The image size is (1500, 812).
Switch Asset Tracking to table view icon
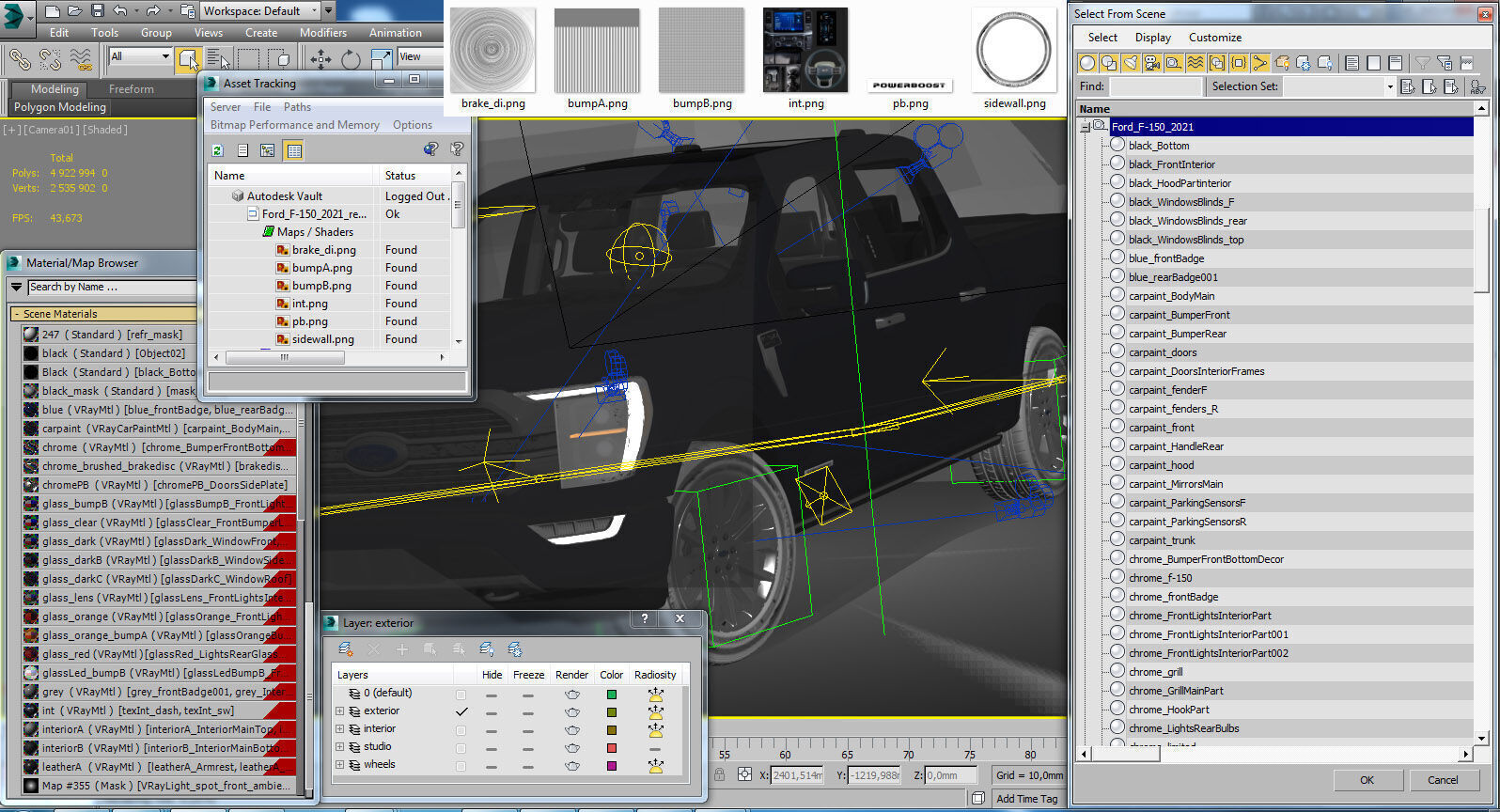(x=293, y=150)
